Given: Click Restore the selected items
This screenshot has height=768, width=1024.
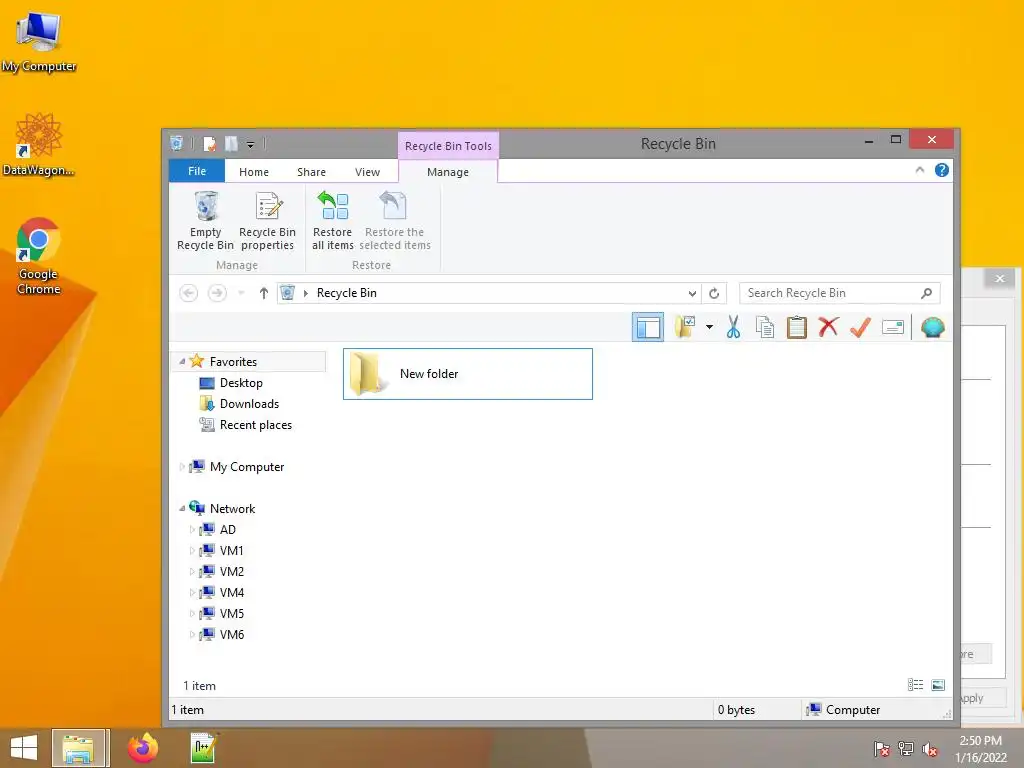Looking at the screenshot, I should pyautogui.click(x=394, y=221).
